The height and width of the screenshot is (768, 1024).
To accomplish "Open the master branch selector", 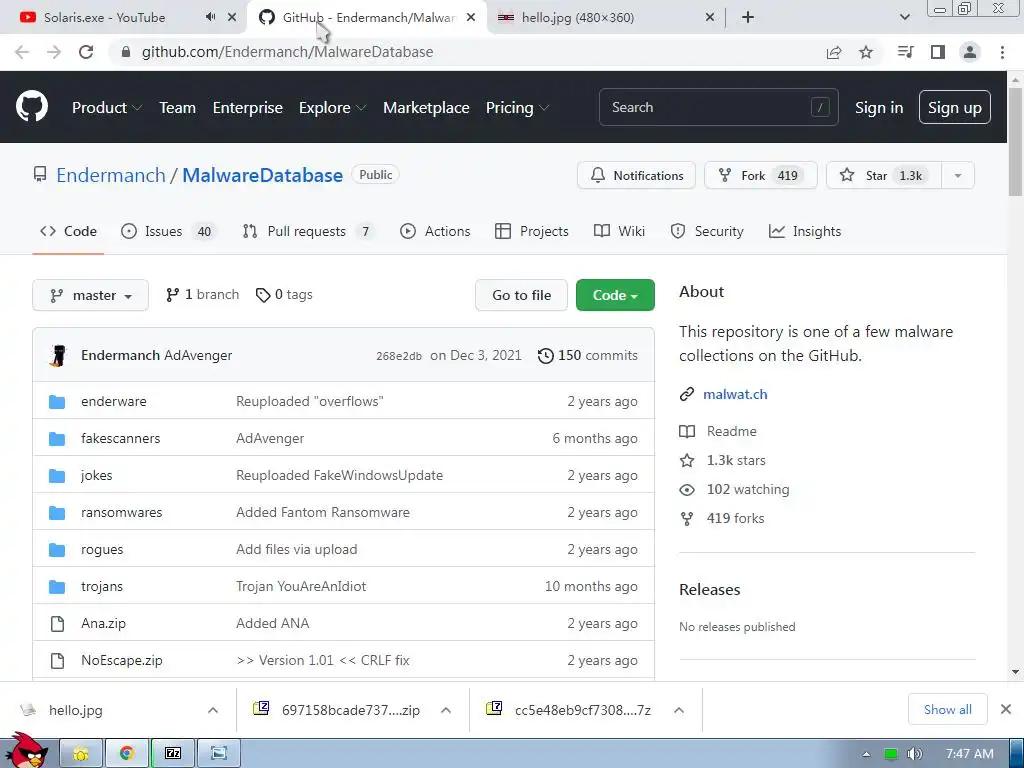I will [90, 295].
